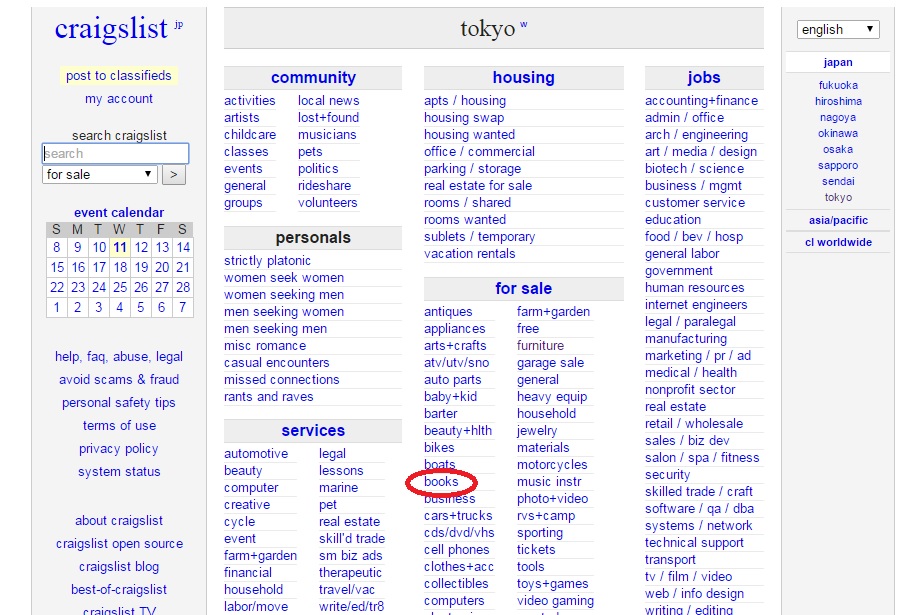This screenshot has height=615, width=918.
Task: Expand the 'cl worldwide' list
Action: point(838,242)
